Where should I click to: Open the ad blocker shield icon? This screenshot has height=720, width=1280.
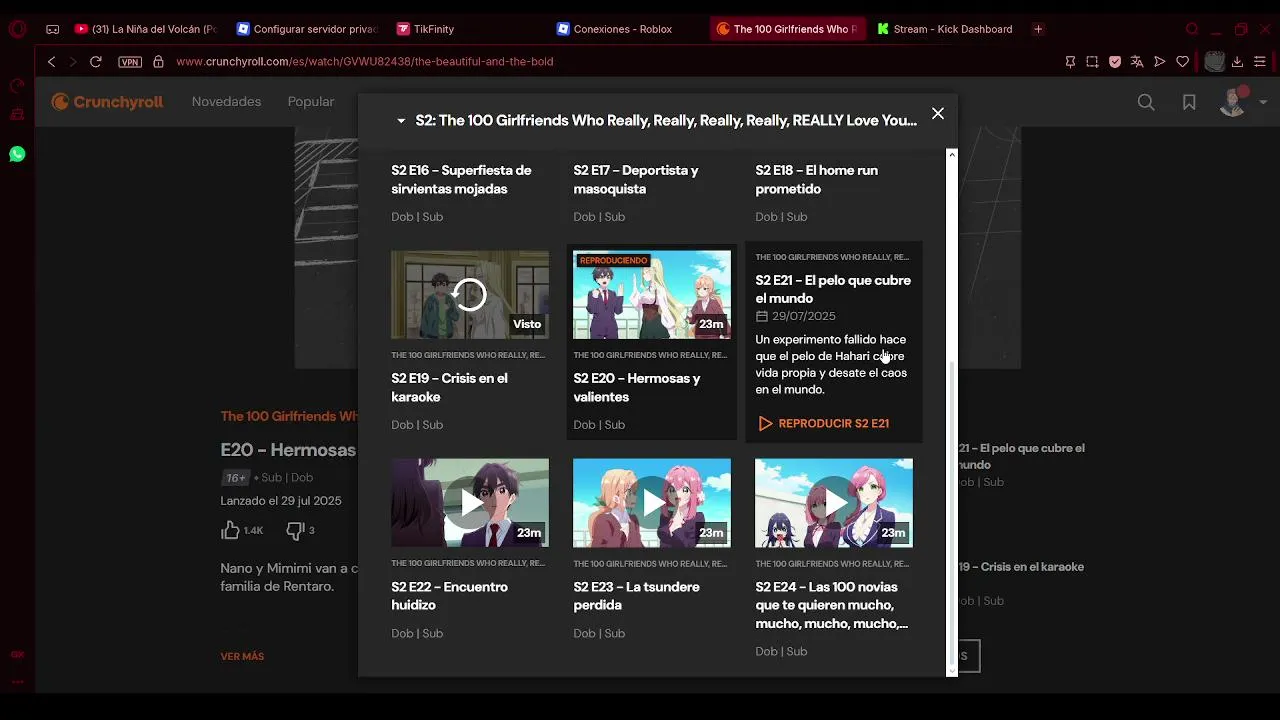[1115, 62]
